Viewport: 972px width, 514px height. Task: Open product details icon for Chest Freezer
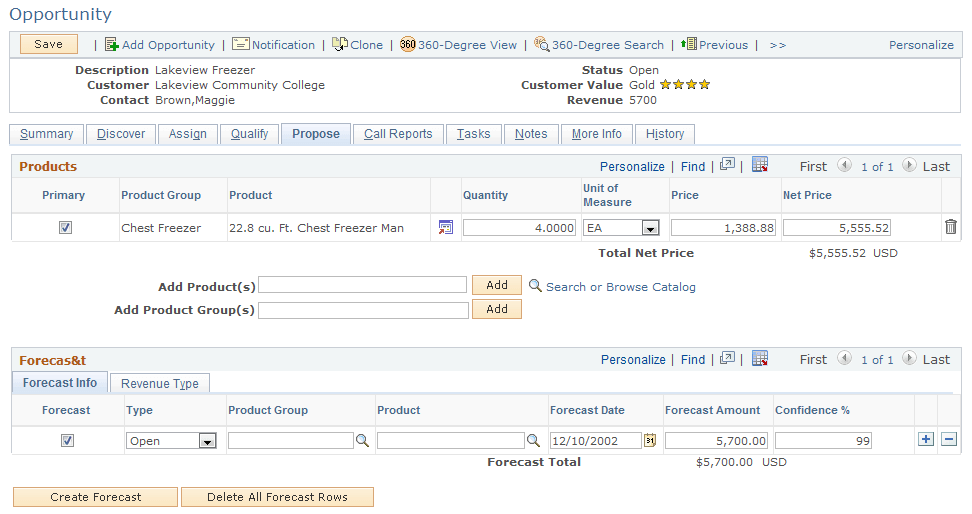pyautogui.click(x=446, y=228)
